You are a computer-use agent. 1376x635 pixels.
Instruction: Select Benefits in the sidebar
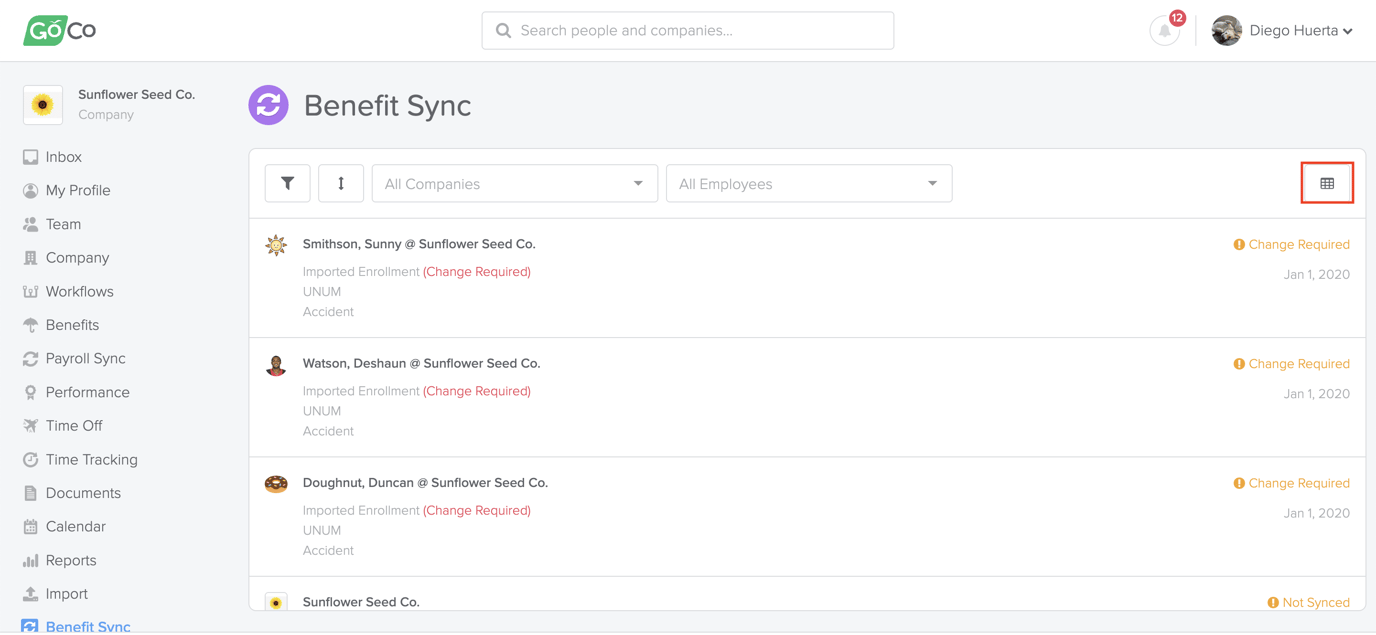(72, 324)
